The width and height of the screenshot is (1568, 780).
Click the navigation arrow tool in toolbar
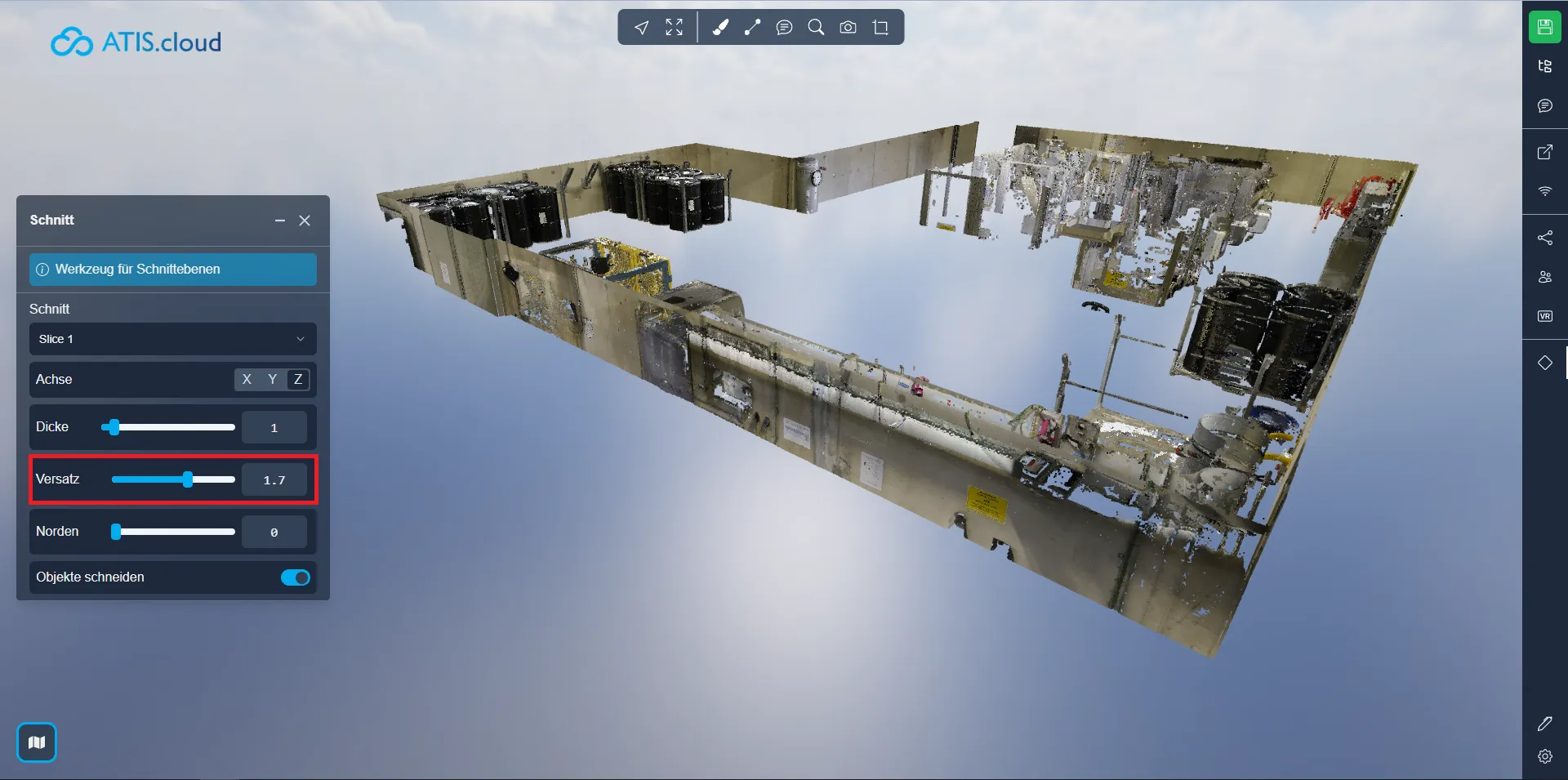(642, 28)
